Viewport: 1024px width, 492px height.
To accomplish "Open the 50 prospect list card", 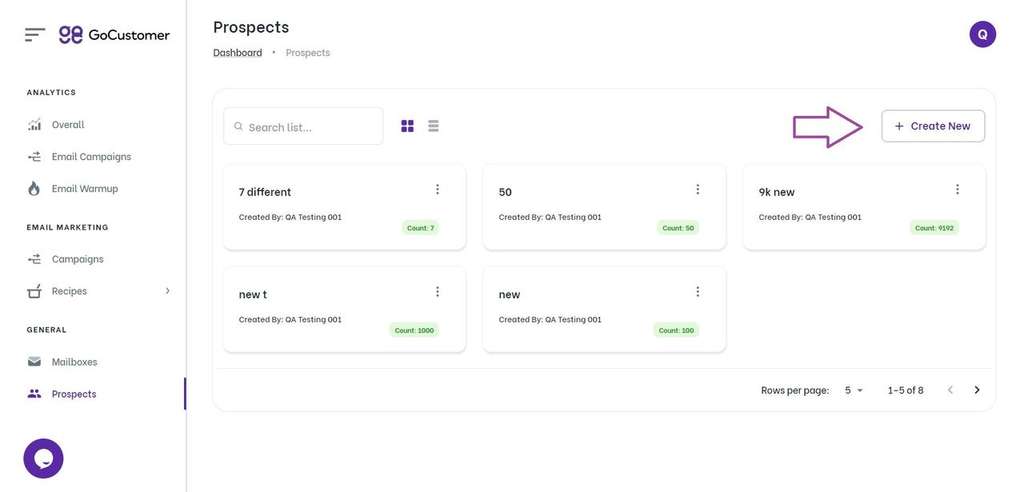I will (604, 206).
